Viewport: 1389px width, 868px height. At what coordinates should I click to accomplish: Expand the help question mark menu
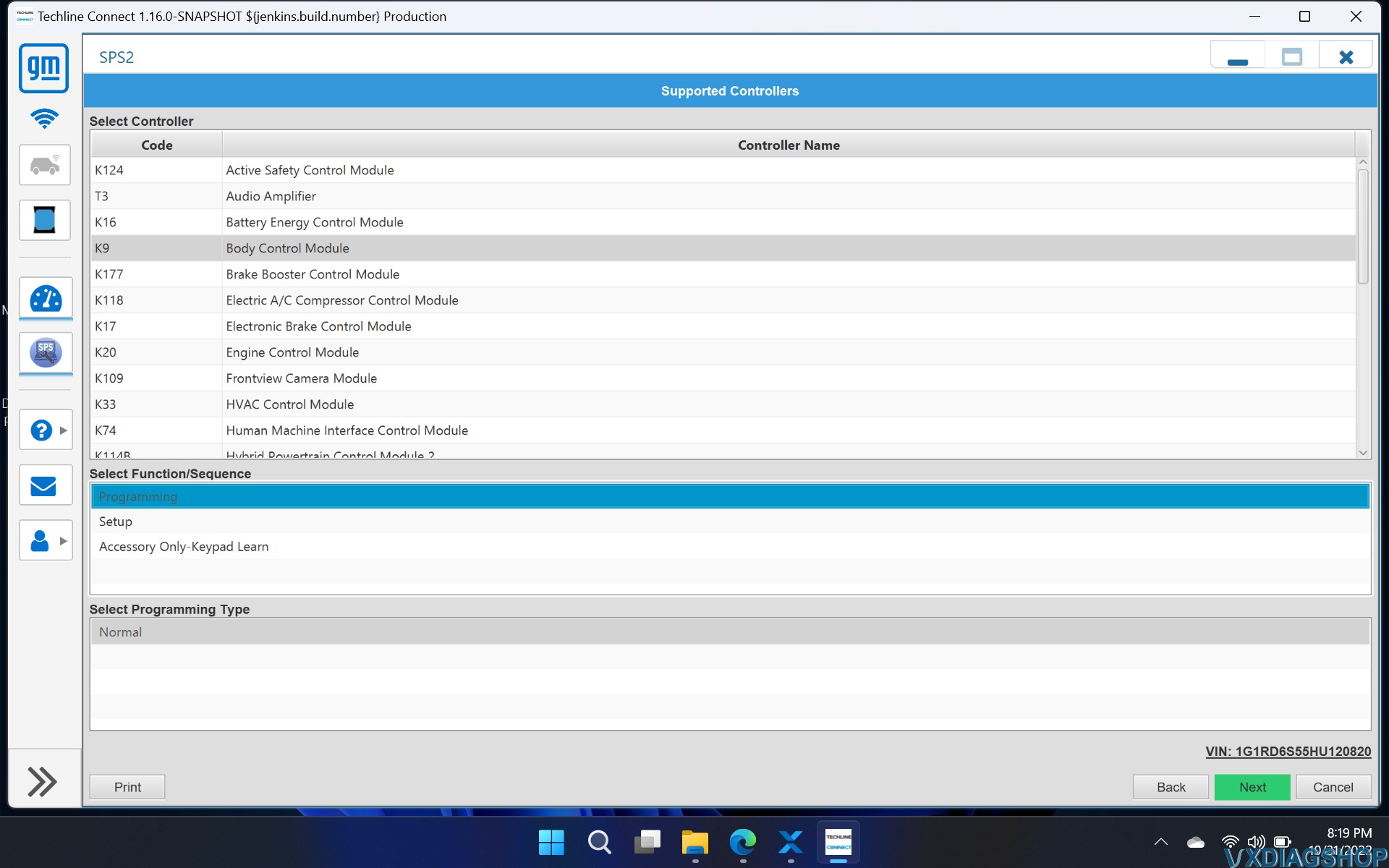45,430
